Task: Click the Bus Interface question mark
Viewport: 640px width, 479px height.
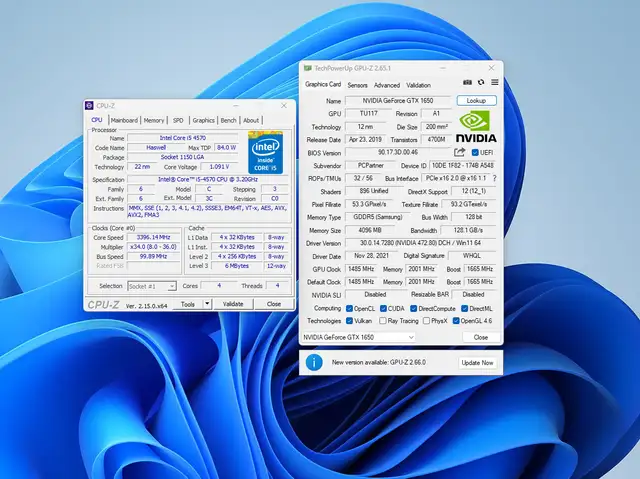Action: 495,178
